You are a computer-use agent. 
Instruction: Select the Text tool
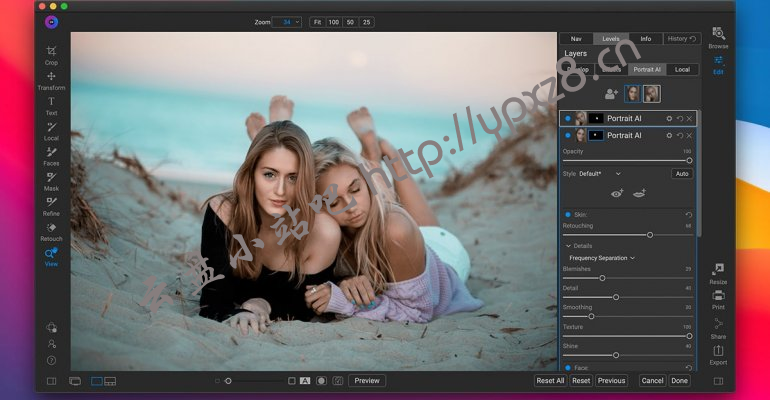[x=51, y=106]
